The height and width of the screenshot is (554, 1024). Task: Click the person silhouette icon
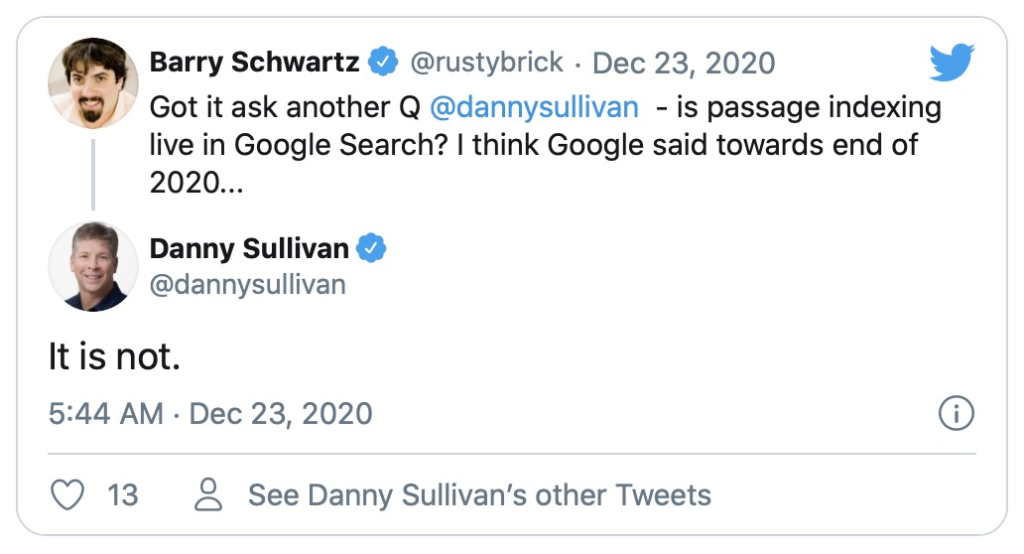pos(208,495)
